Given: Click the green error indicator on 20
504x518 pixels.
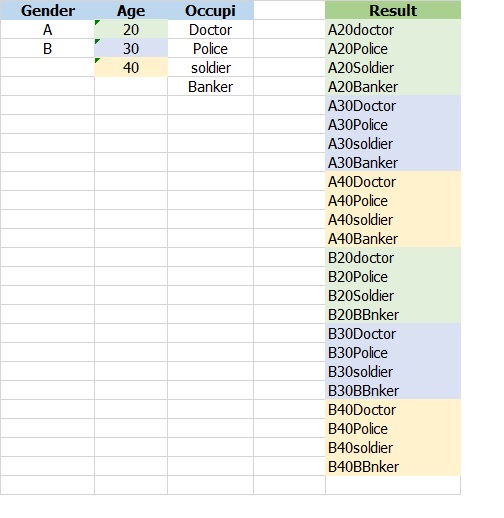Looking at the screenshot, I should pyautogui.click(x=97, y=22).
